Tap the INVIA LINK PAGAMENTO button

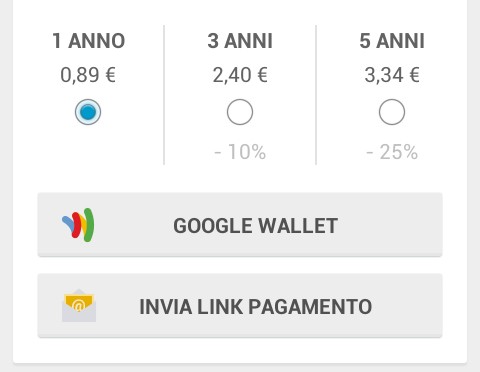point(240,306)
